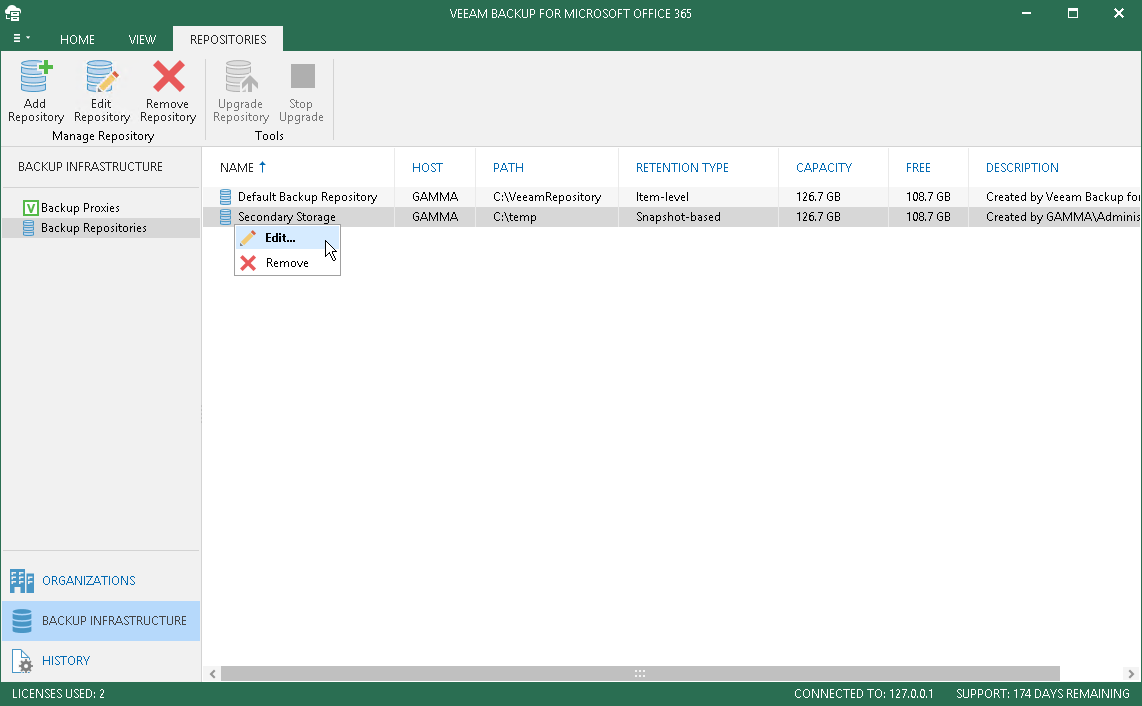
Task: Click the horizontal scrollbar right arrow
Action: pyautogui.click(x=1130, y=674)
